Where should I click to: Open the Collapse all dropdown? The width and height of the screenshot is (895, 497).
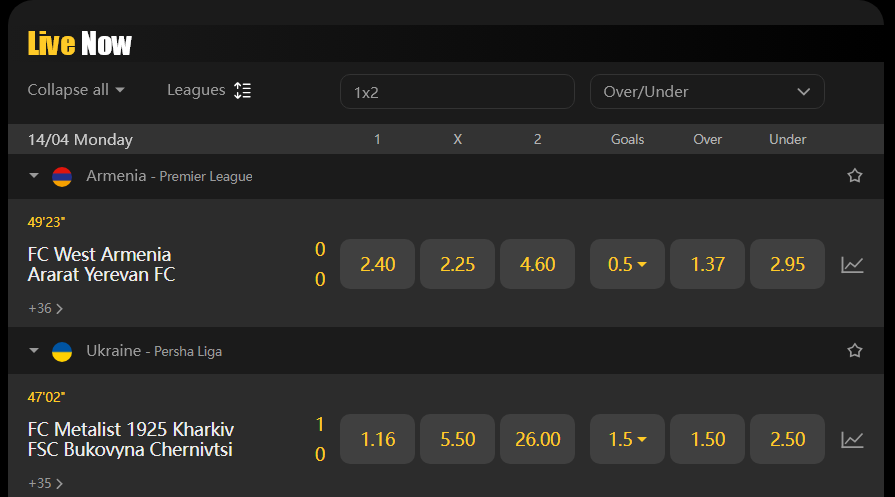click(76, 90)
